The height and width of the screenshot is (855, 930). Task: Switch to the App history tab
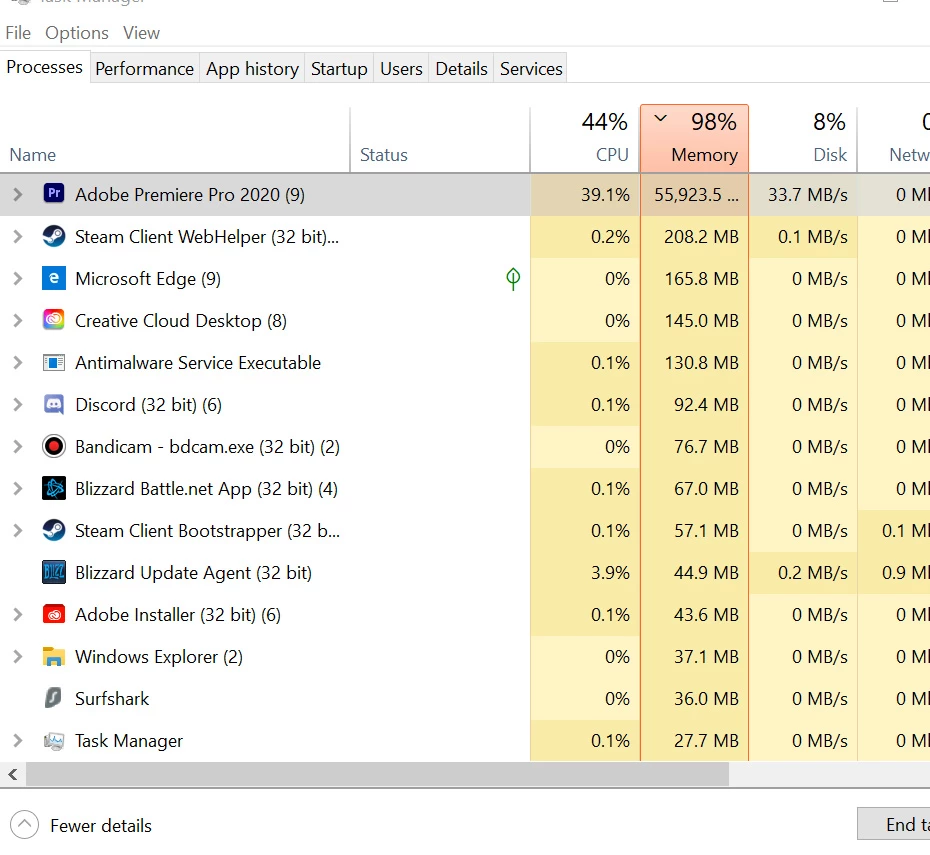[x=252, y=69]
